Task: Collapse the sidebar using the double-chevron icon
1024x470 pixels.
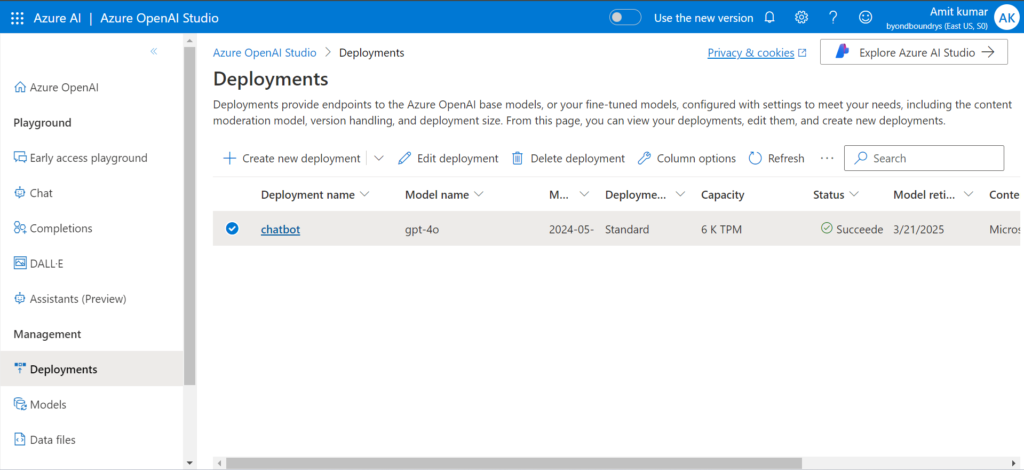Action: point(153,51)
